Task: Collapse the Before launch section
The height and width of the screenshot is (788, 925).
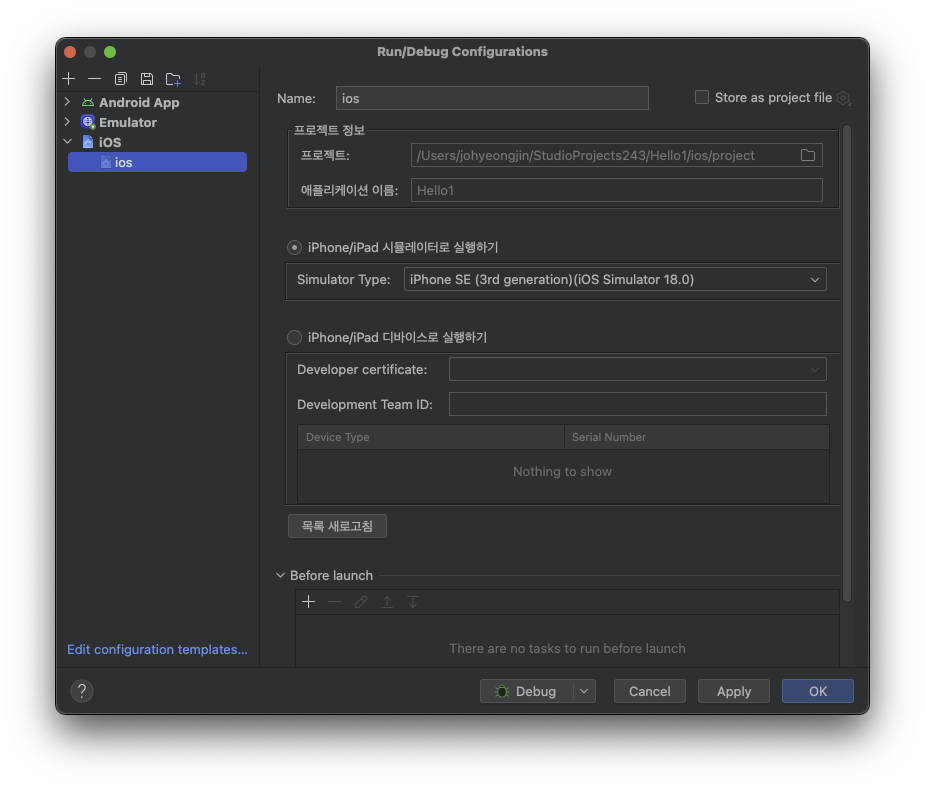Action: (x=281, y=576)
